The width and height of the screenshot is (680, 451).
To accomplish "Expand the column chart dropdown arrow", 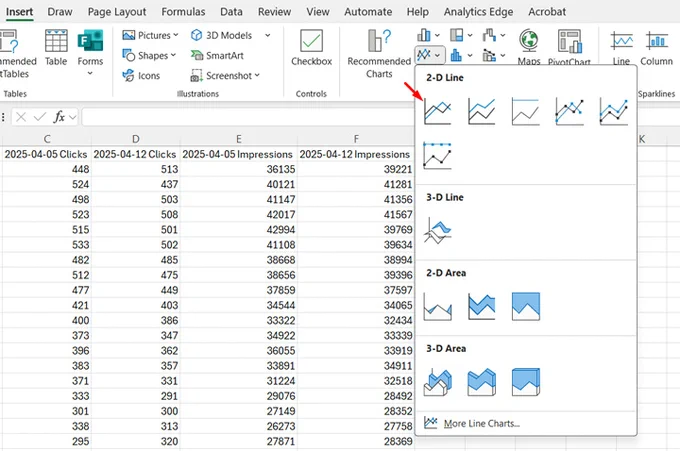I will (437, 35).
